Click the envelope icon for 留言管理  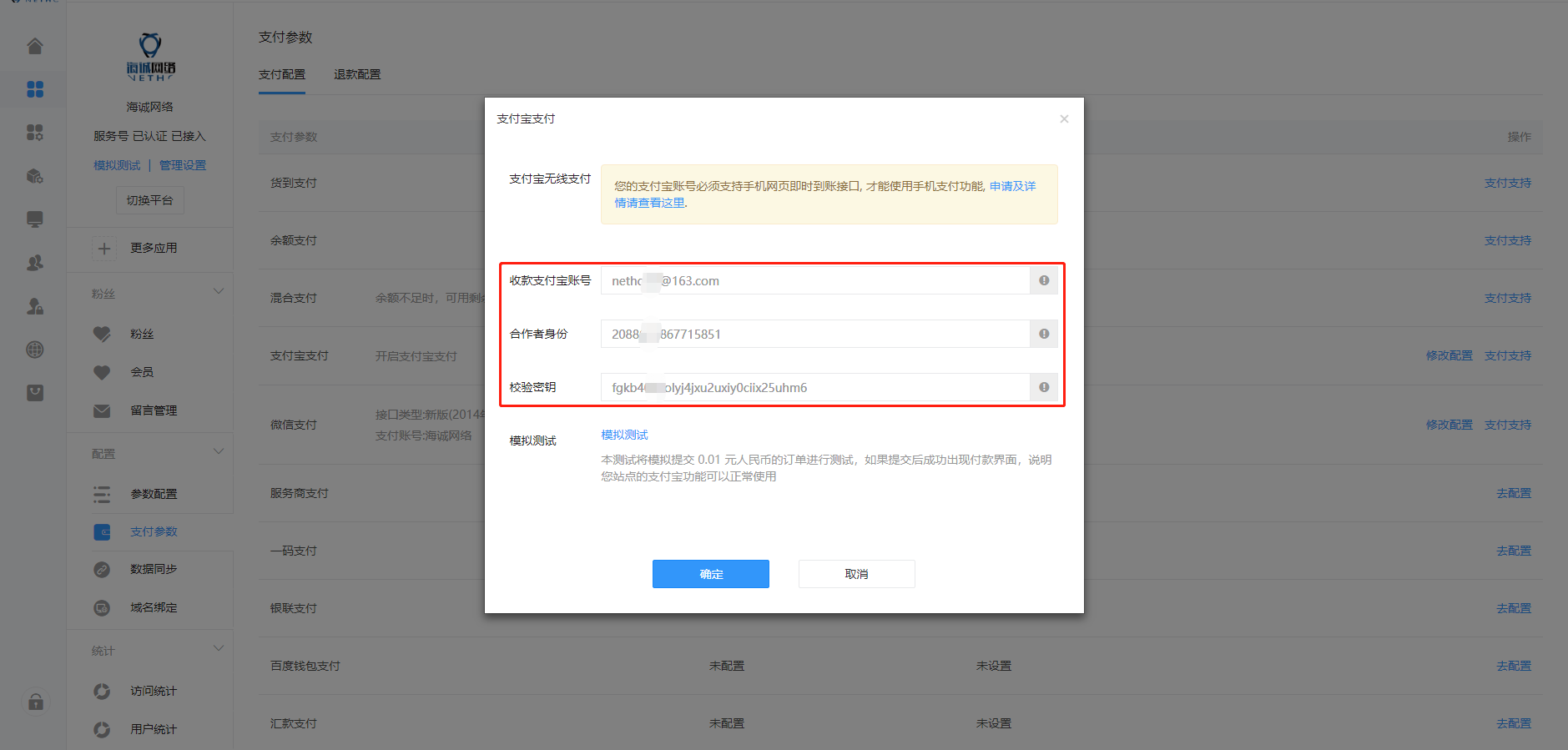(x=102, y=410)
